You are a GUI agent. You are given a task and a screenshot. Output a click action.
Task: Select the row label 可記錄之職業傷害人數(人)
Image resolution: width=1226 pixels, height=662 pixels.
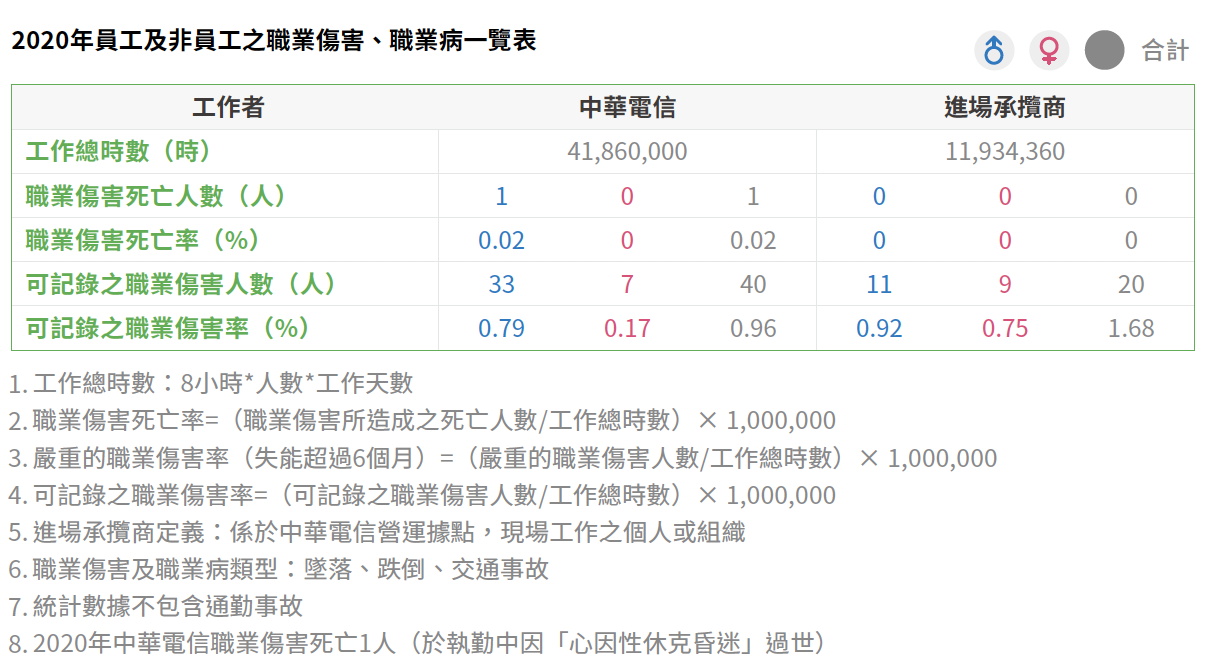(x=181, y=283)
